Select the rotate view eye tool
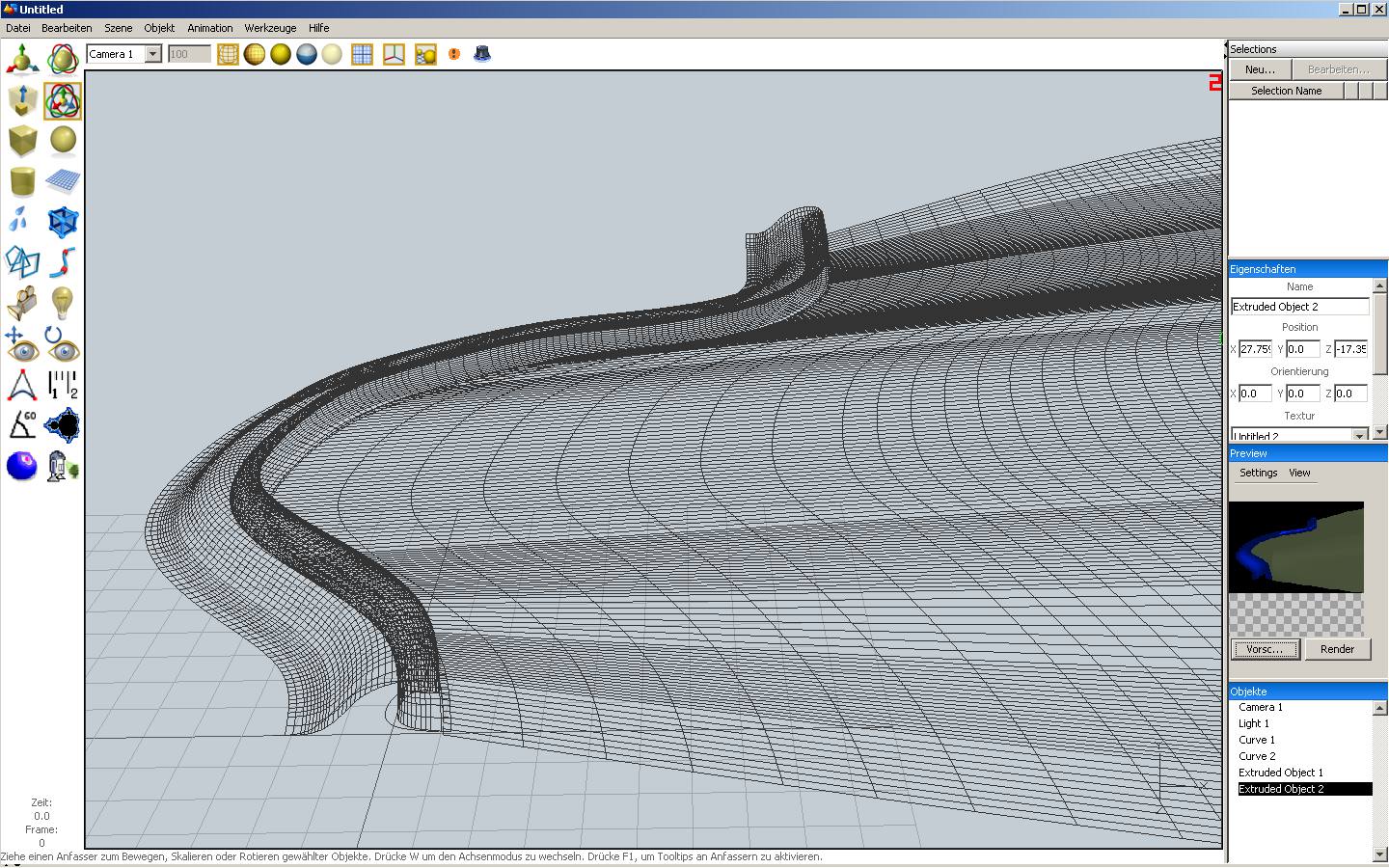This screenshot has height=868, width=1389. (63, 343)
